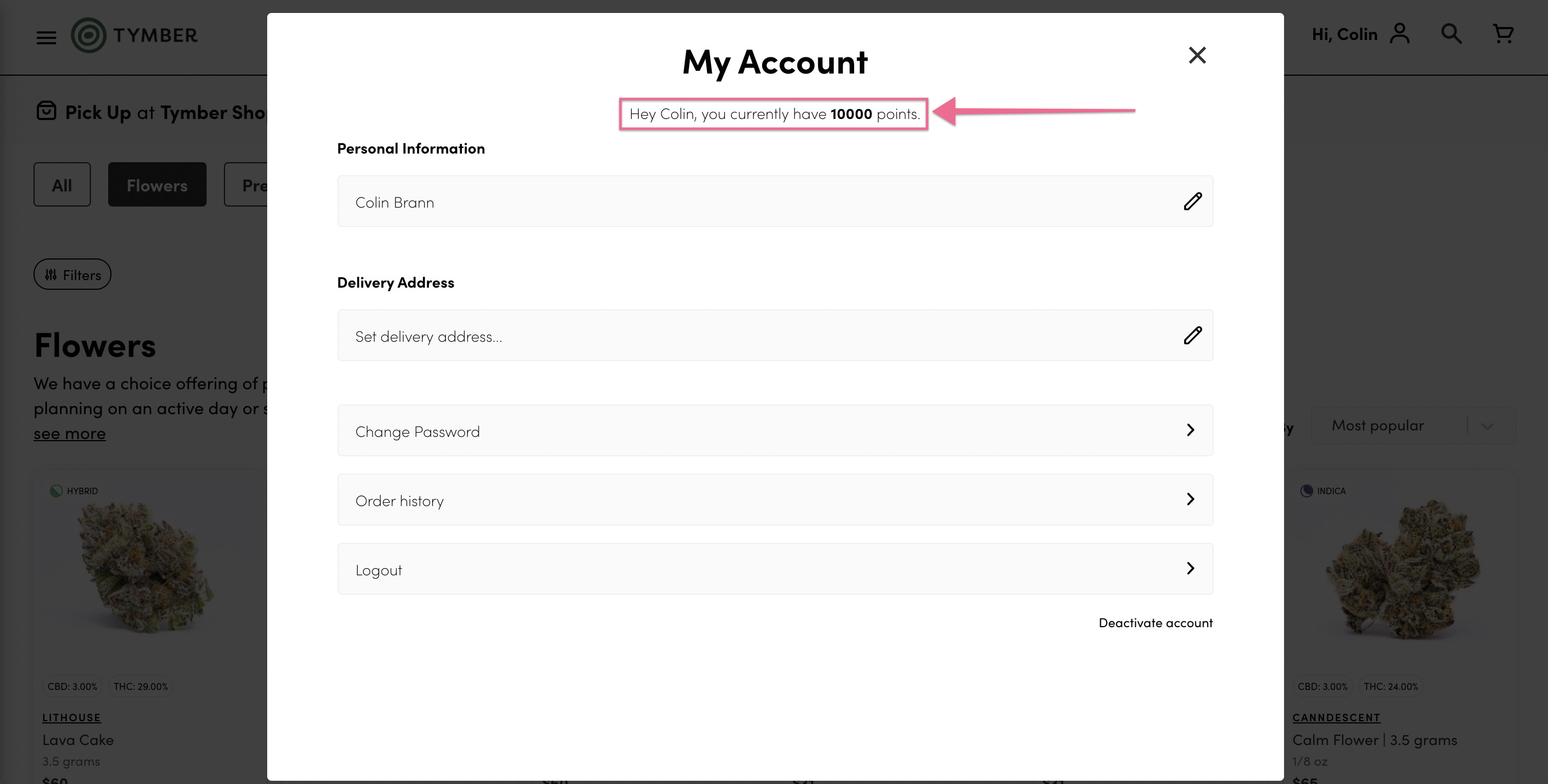The width and height of the screenshot is (1548, 784).
Task: Click Calm Flower | 3.5 grams title
Action: coord(1375,740)
